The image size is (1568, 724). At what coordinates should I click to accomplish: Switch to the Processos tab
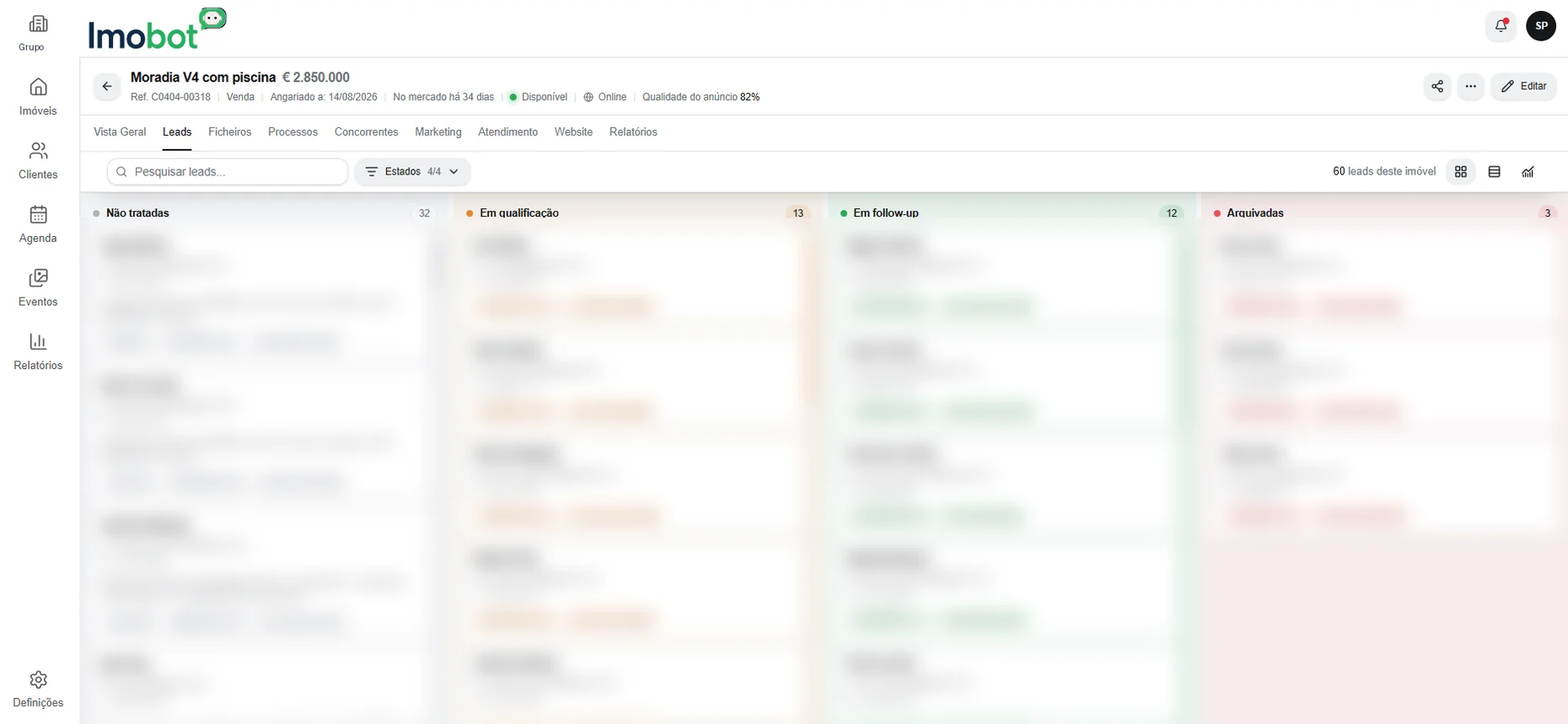click(293, 132)
